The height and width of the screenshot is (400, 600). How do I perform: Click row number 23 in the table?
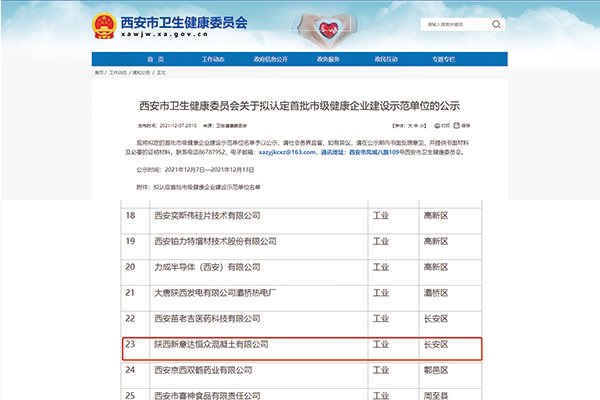[130, 344]
